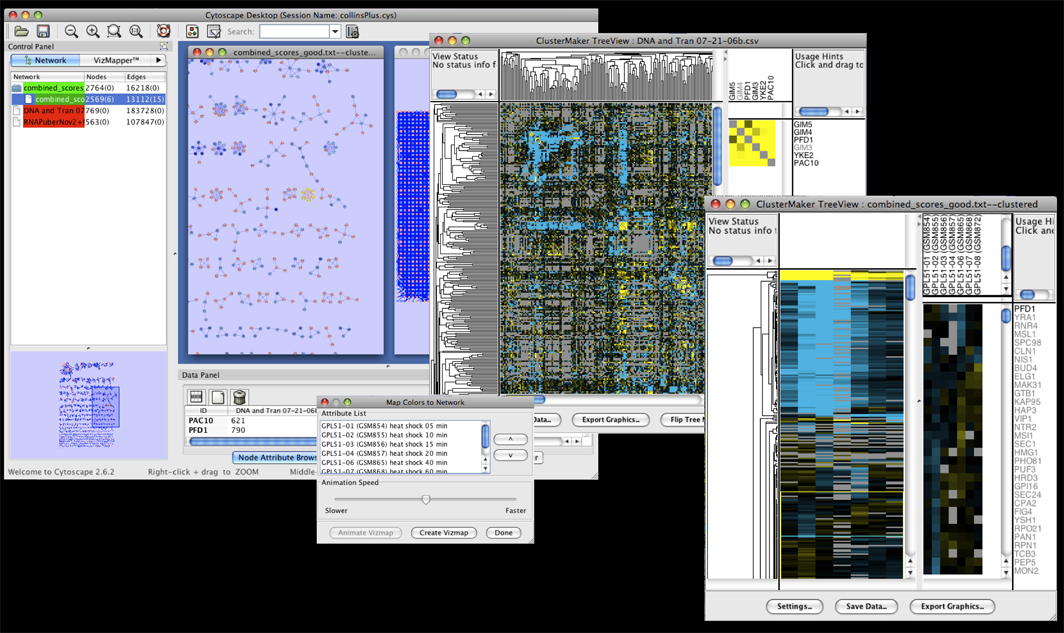The height and width of the screenshot is (633, 1064).
Task: Select the combined_scores parent network folder
Action: click(x=53, y=88)
